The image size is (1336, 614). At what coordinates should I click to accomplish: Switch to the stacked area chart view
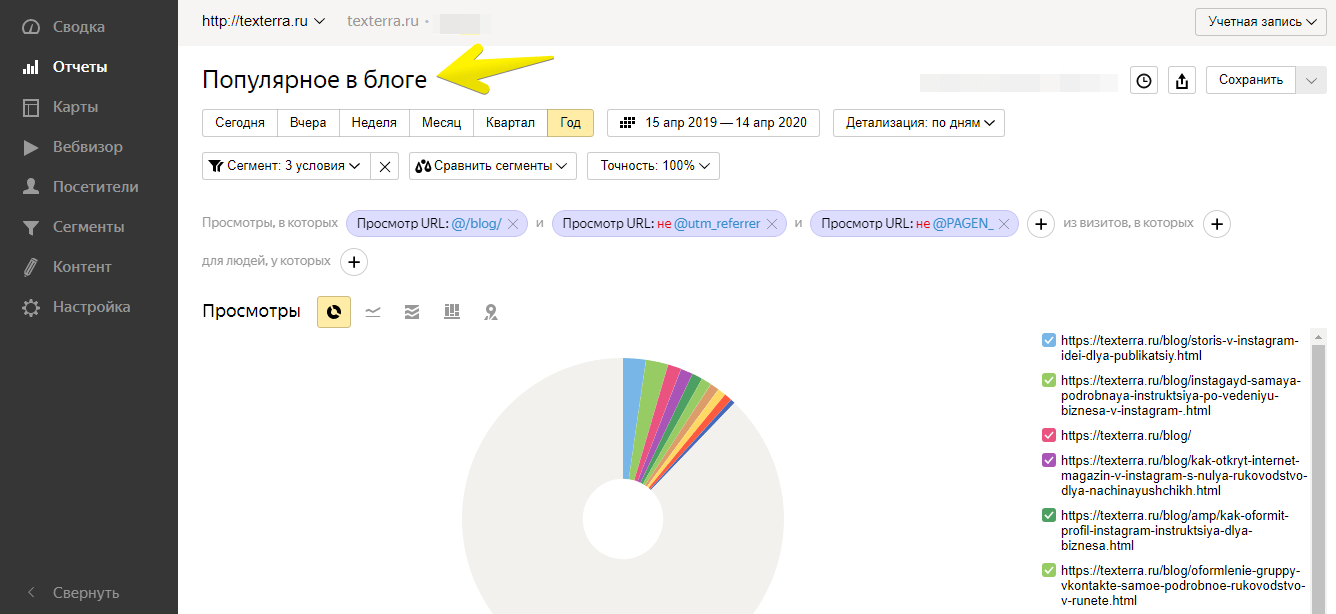click(x=412, y=312)
